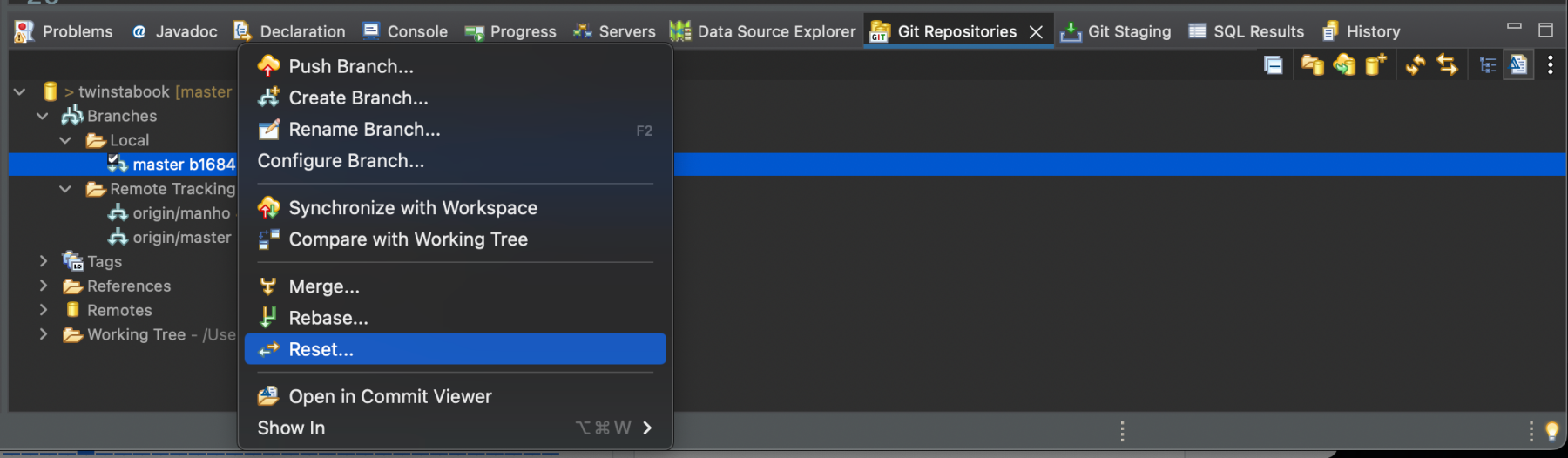Select the origin/manho remote branch
This screenshot has height=458, width=1568.
tap(170, 213)
